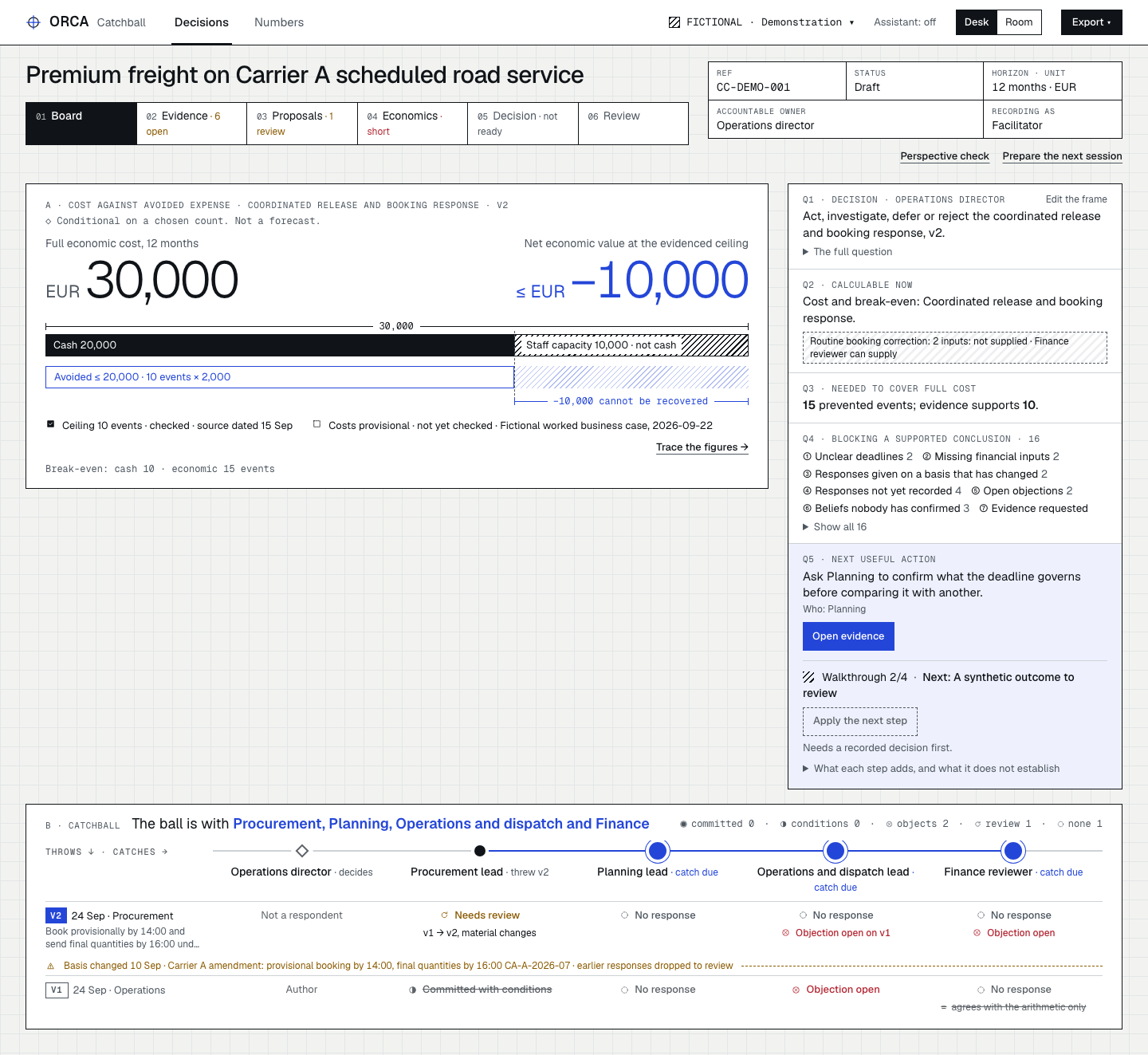This screenshot has width=1148, height=1055.
Task: Select the 03 Proposals step tab
Action: pyautogui.click(x=302, y=124)
